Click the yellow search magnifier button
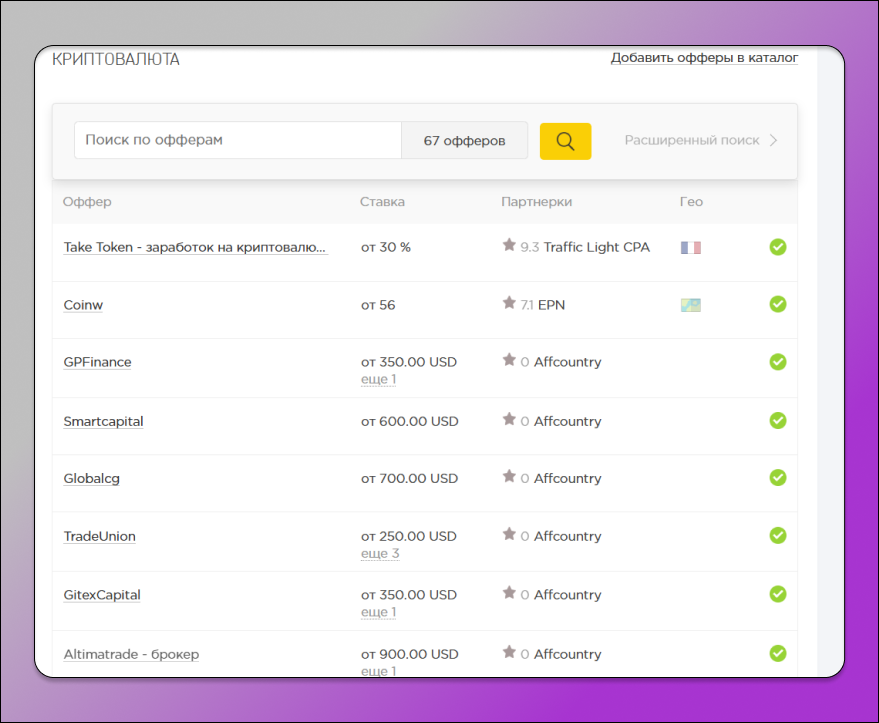Image resolution: width=879 pixels, height=723 pixels. (x=565, y=141)
